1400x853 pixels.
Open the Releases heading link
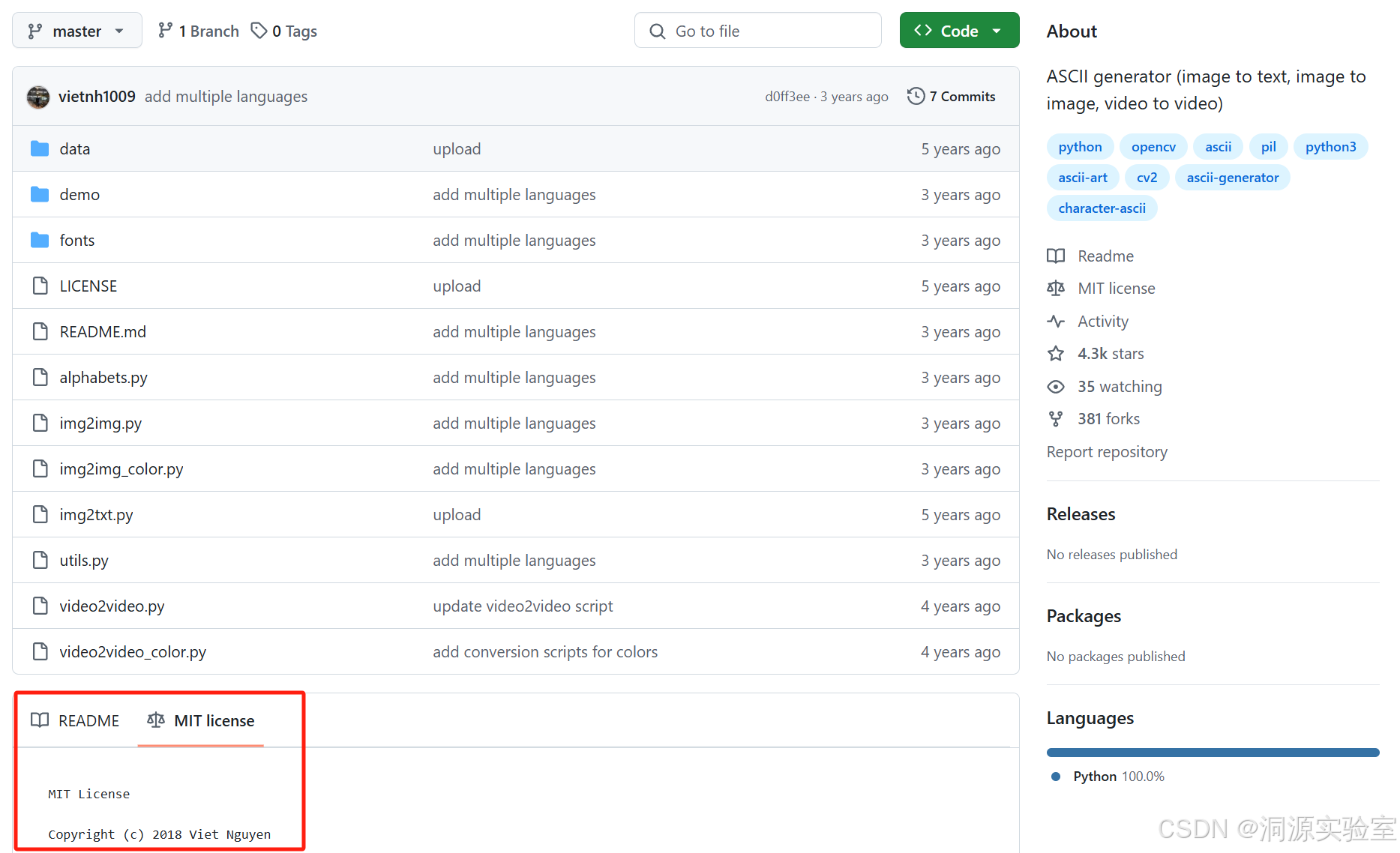pos(1081,514)
